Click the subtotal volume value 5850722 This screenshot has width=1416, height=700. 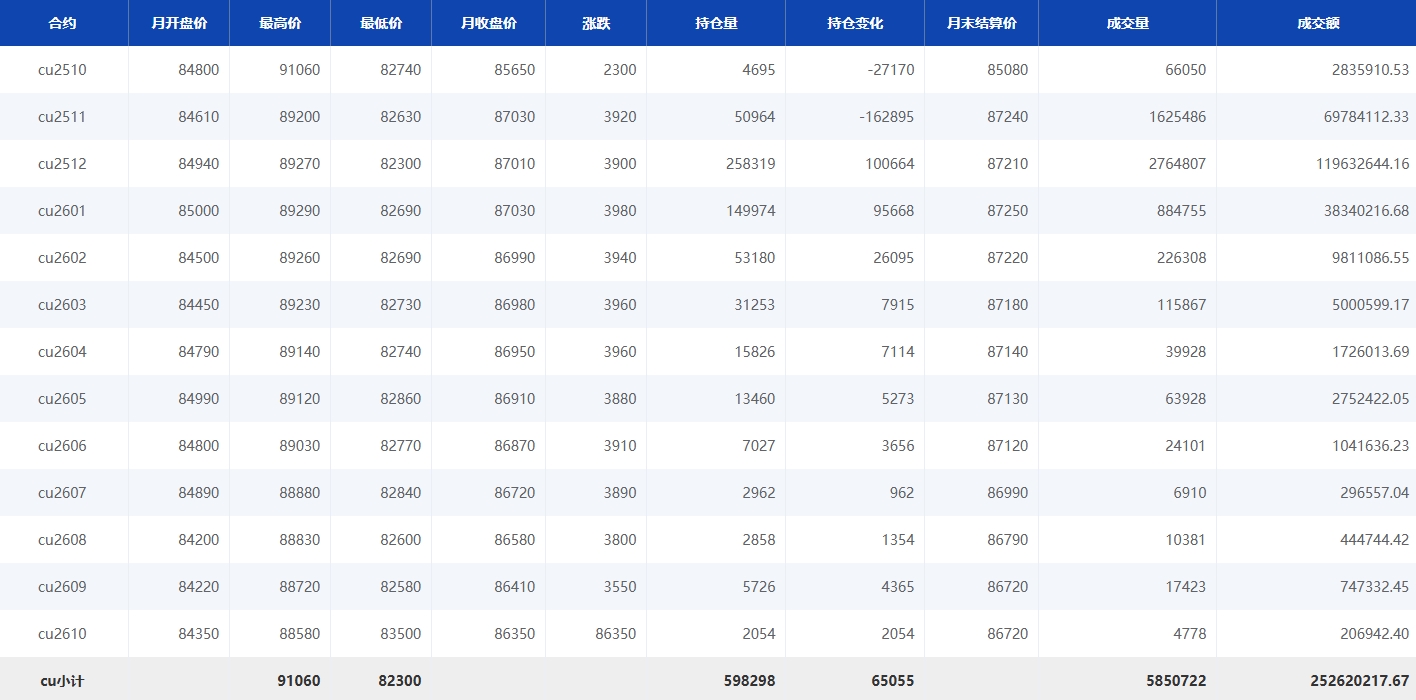[x=1176, y=681]
